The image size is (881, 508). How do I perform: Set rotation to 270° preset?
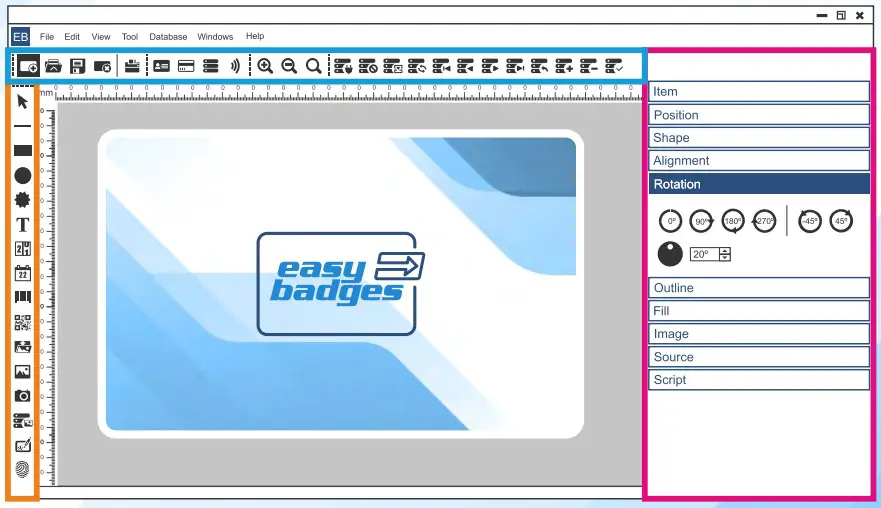(764, 221)
